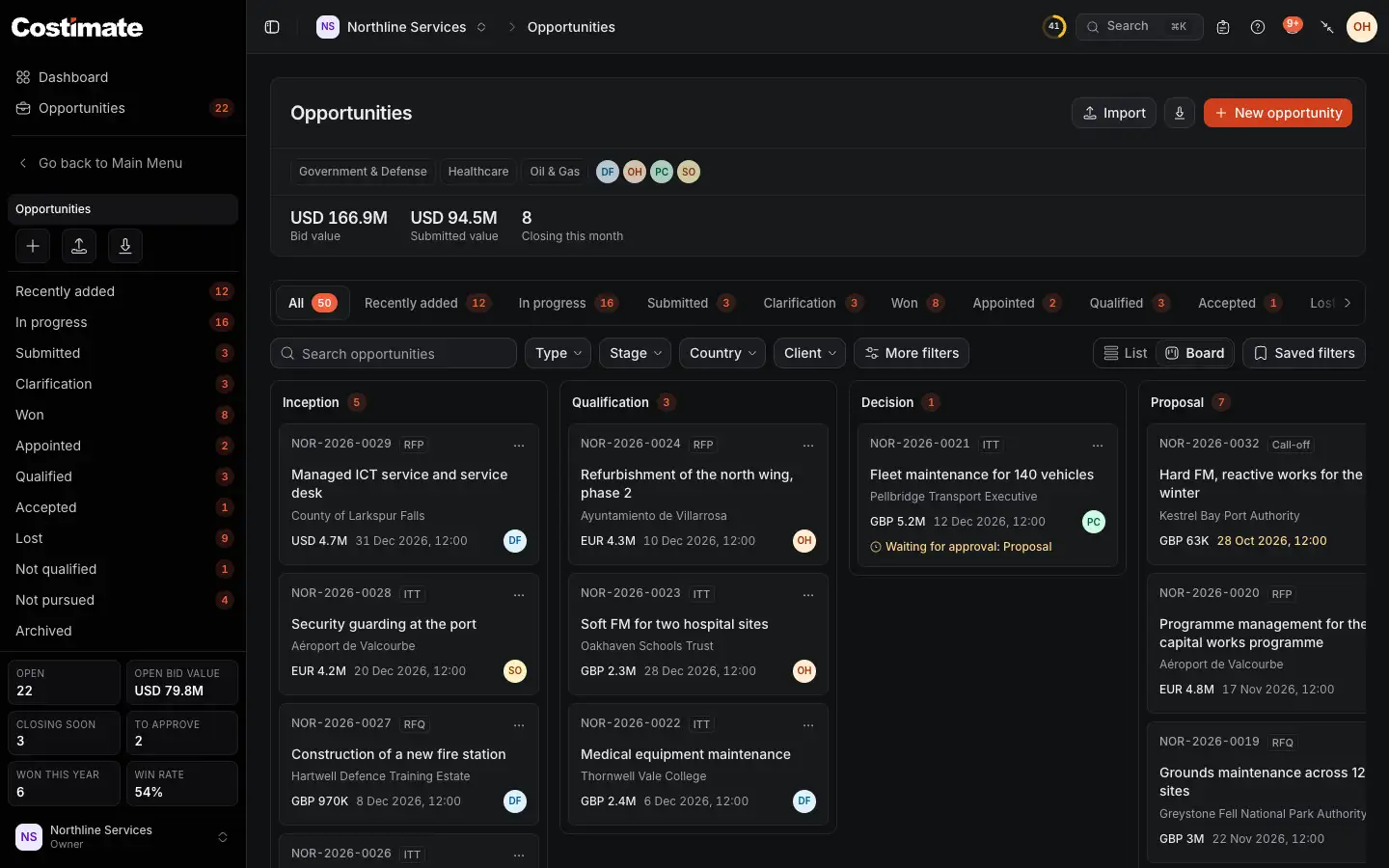Open the menu on card NOR-2026-0024
This screenshot has width=1389, height=868.
click(808, 446)
